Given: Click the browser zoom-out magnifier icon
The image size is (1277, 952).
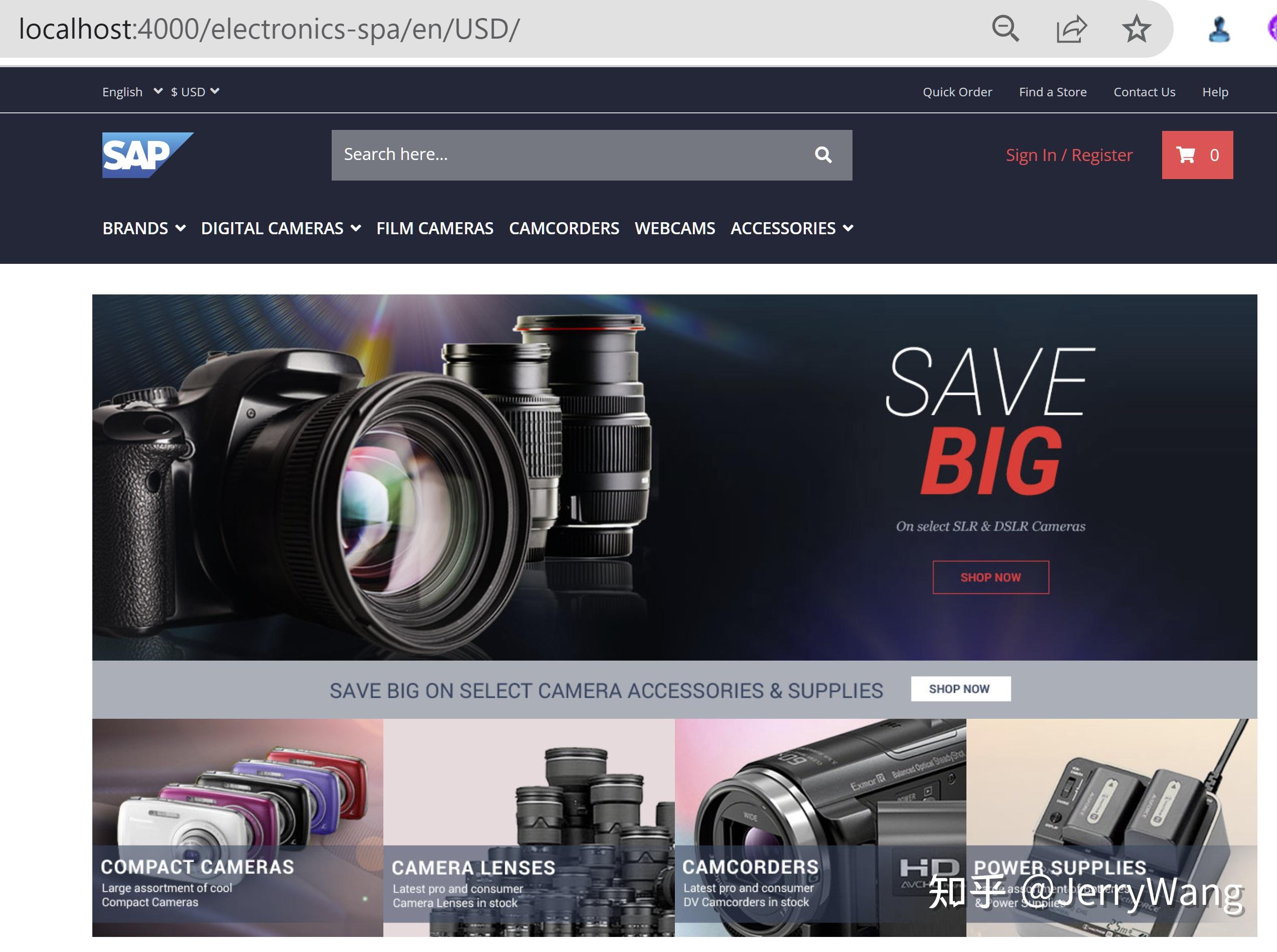Looking at the screenshot, I should (x=1005, y=29).
